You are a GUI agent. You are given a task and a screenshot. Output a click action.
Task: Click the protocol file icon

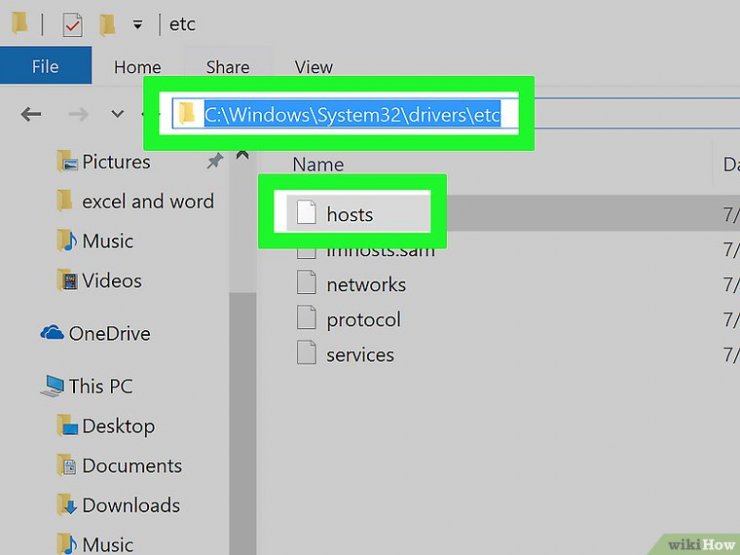point(306,318)
